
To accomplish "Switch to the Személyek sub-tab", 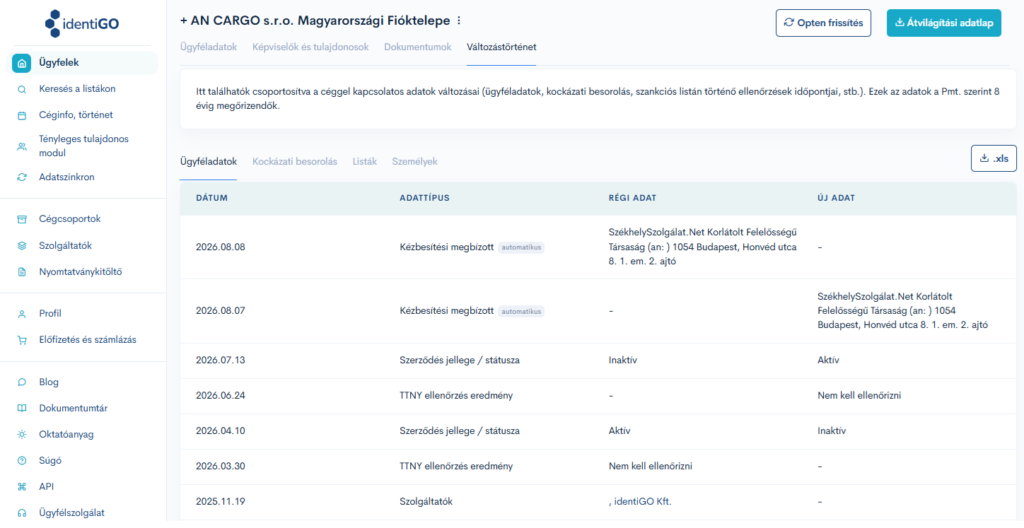I will point(415,161).
